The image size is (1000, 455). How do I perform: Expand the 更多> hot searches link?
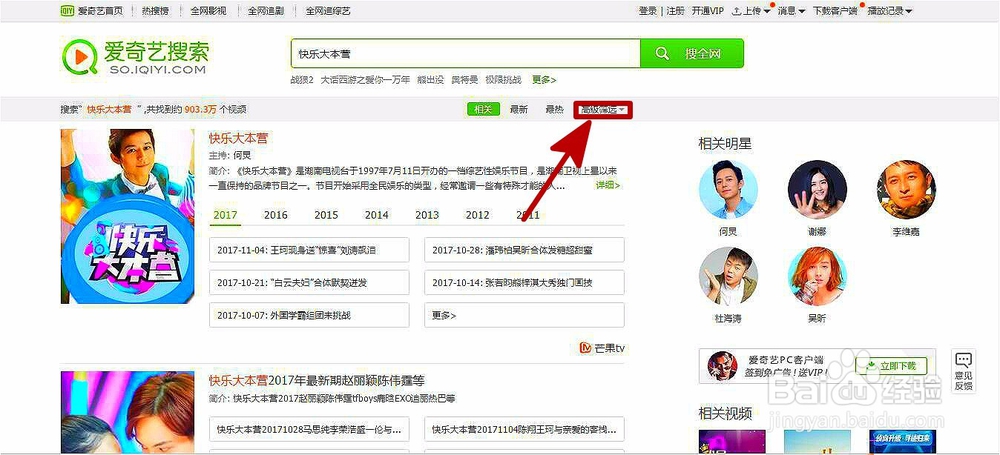point(544,80)
